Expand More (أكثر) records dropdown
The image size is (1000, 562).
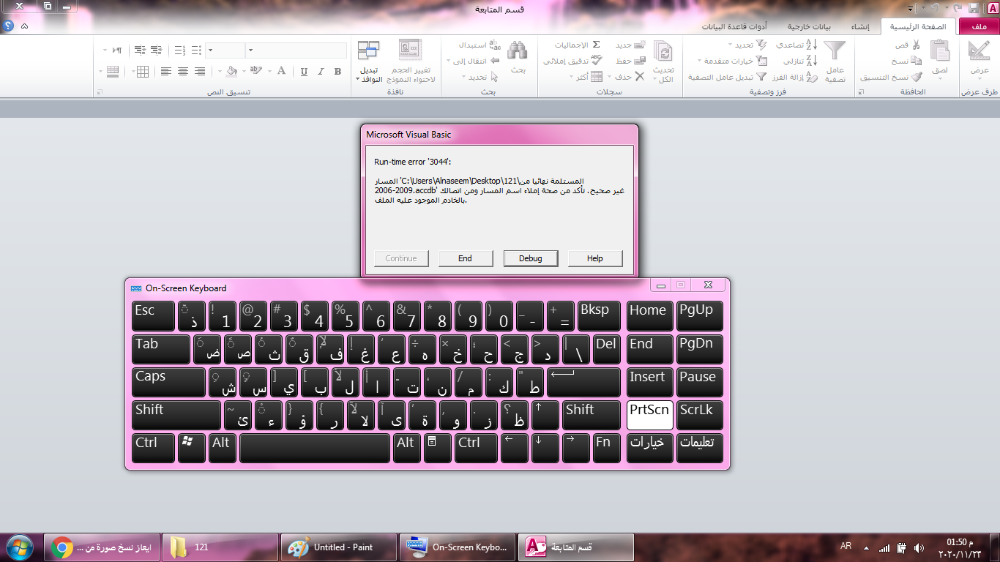(x=571, y=77)
